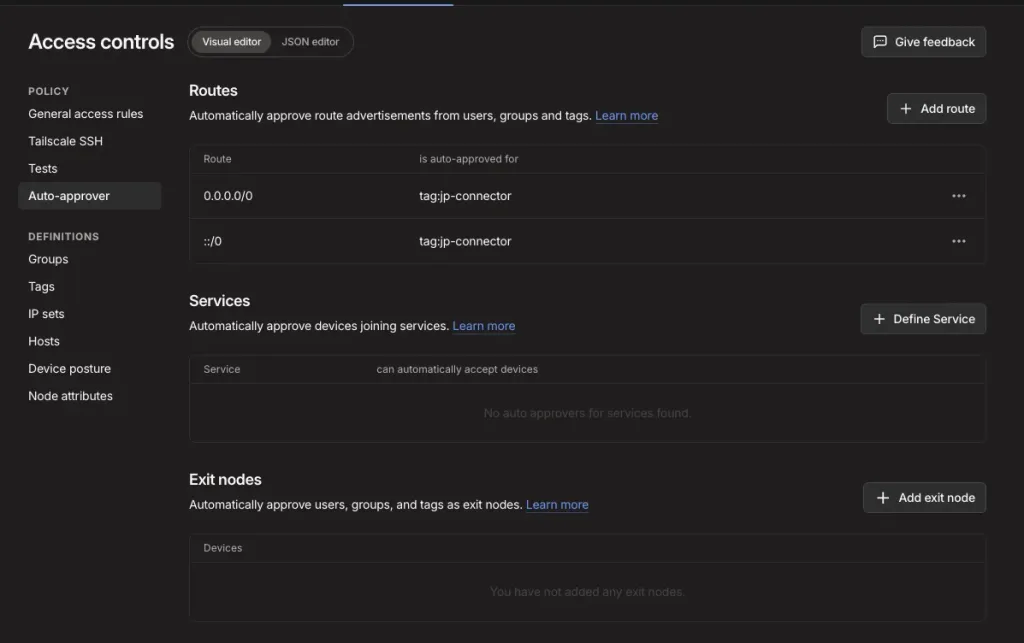The width and height of the screenshot is (1024, 643).
Task: Open menu for the ::/0 route
Action: click(x=958, y=241)
